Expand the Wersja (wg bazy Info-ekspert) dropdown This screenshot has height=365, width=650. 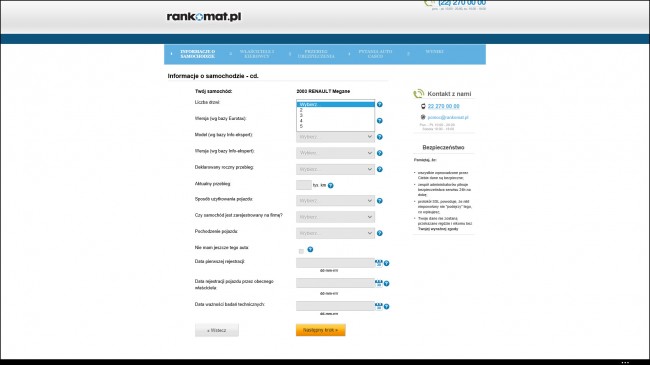coord(335,153)
